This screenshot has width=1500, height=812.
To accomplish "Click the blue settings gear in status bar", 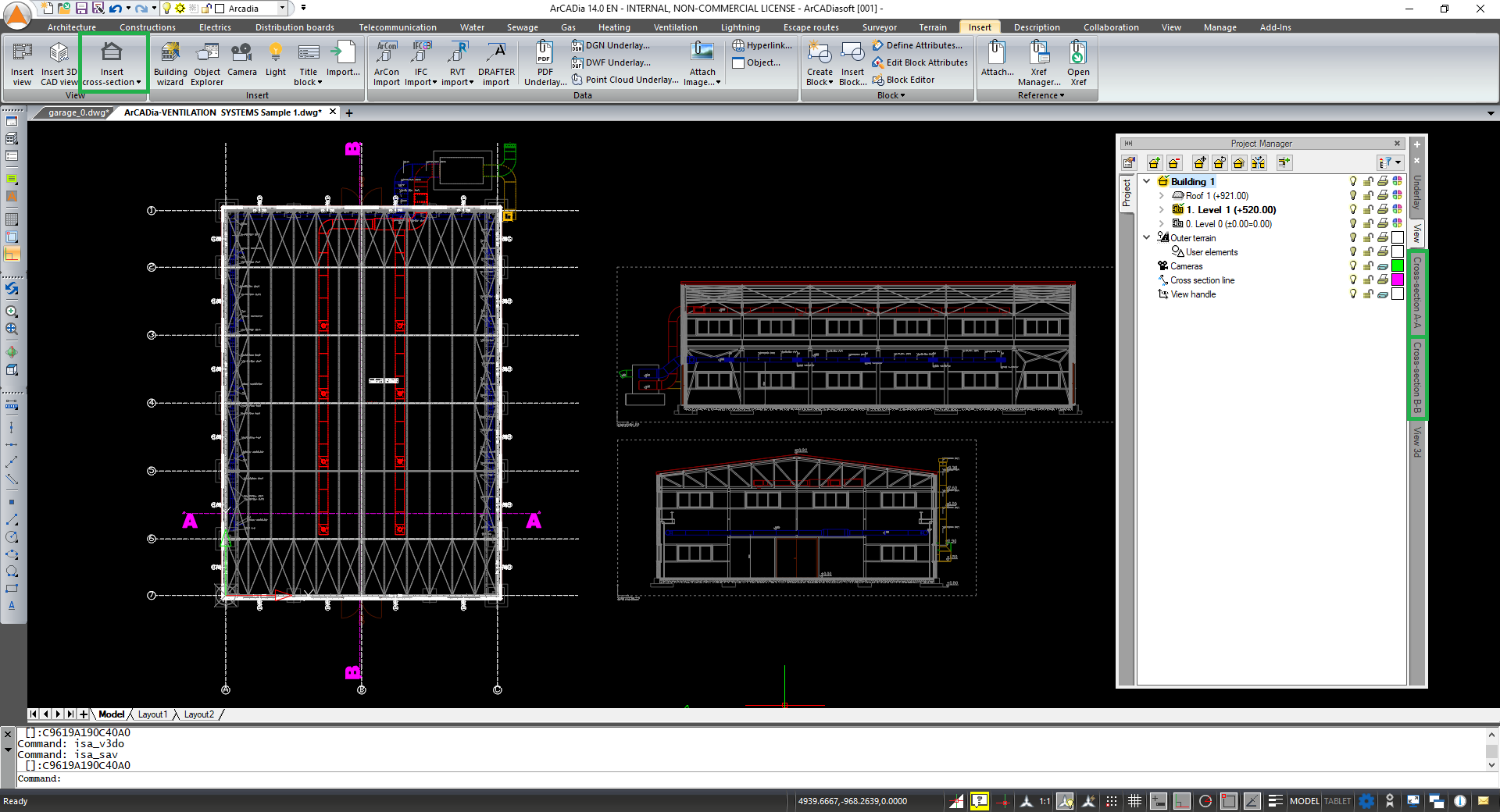I will [x=1366, y=801].
